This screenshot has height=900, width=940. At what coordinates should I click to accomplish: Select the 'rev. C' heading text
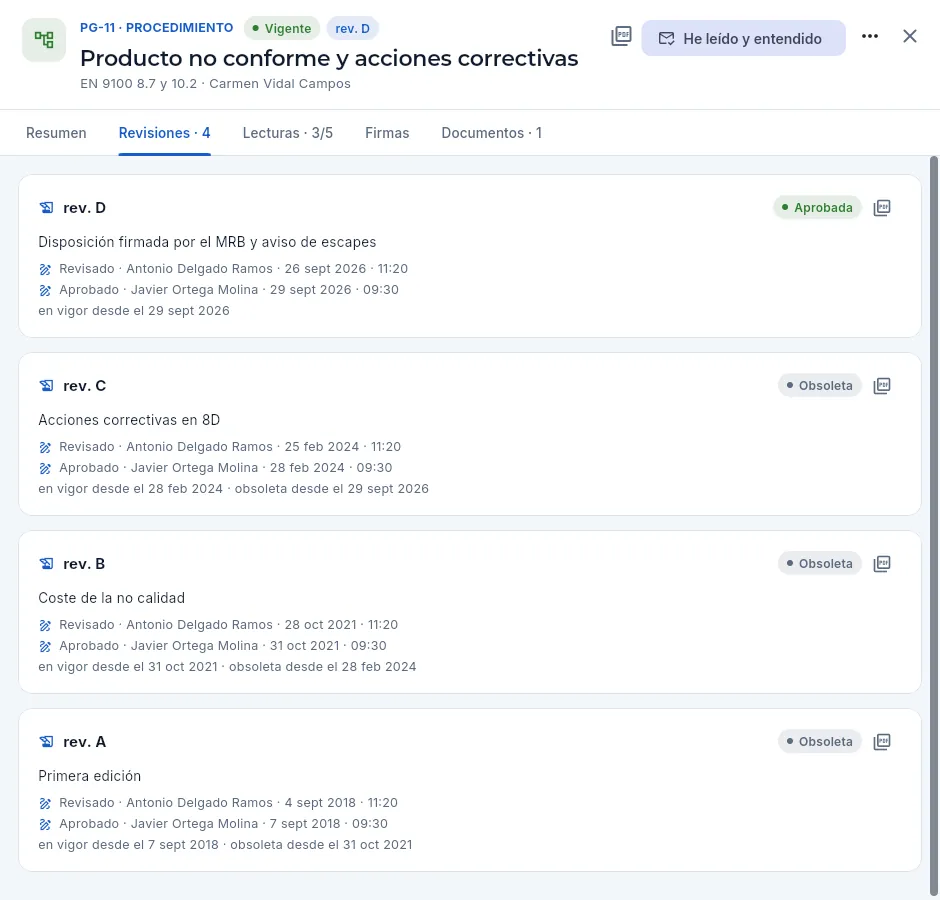click(85, 386)
